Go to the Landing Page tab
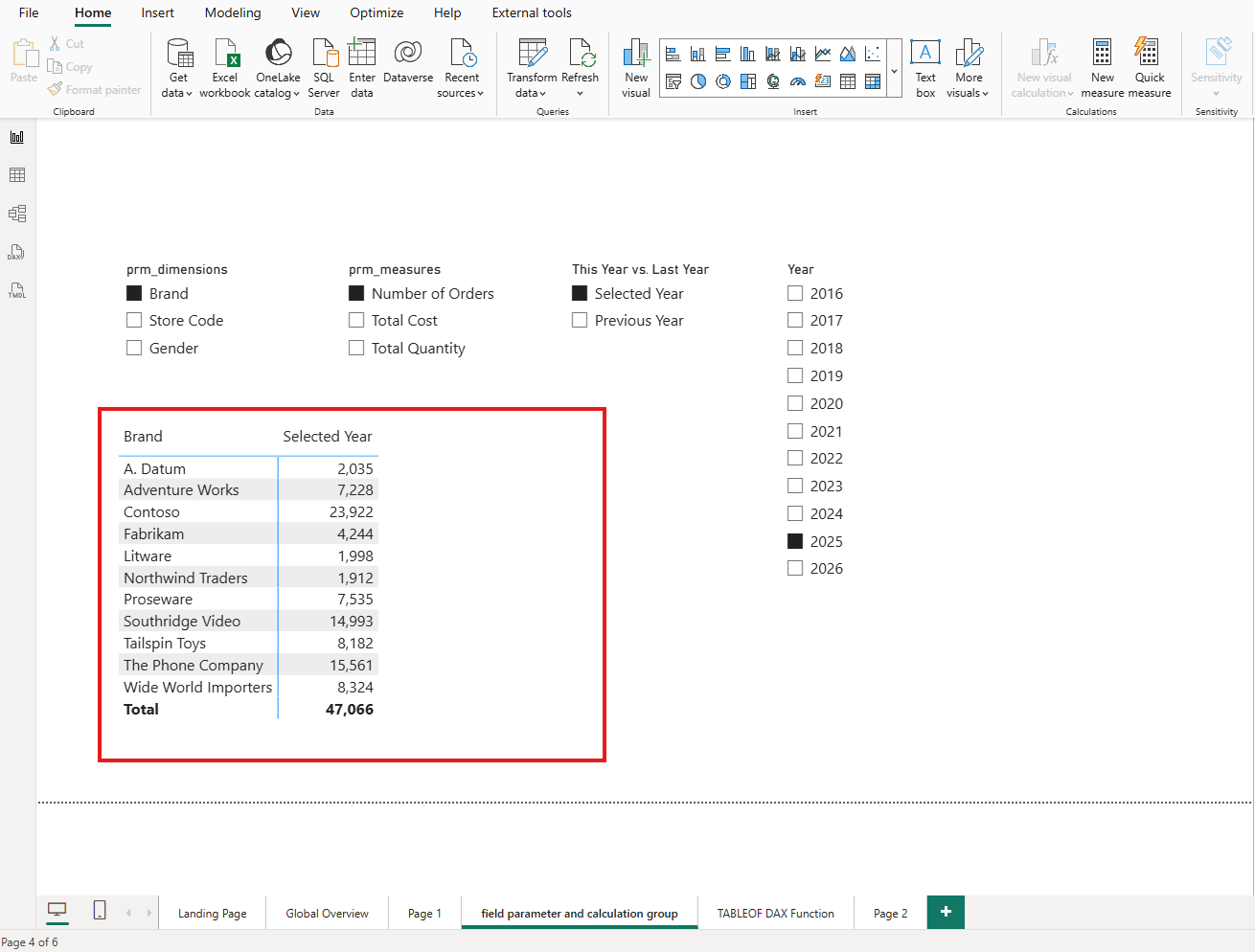 (x=213, y=913)
